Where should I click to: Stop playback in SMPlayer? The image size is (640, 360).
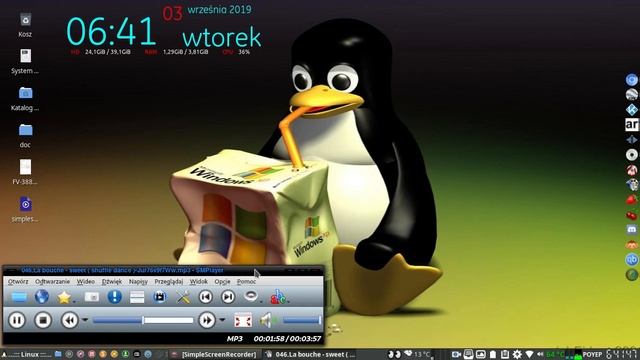(x=42, y=320)
